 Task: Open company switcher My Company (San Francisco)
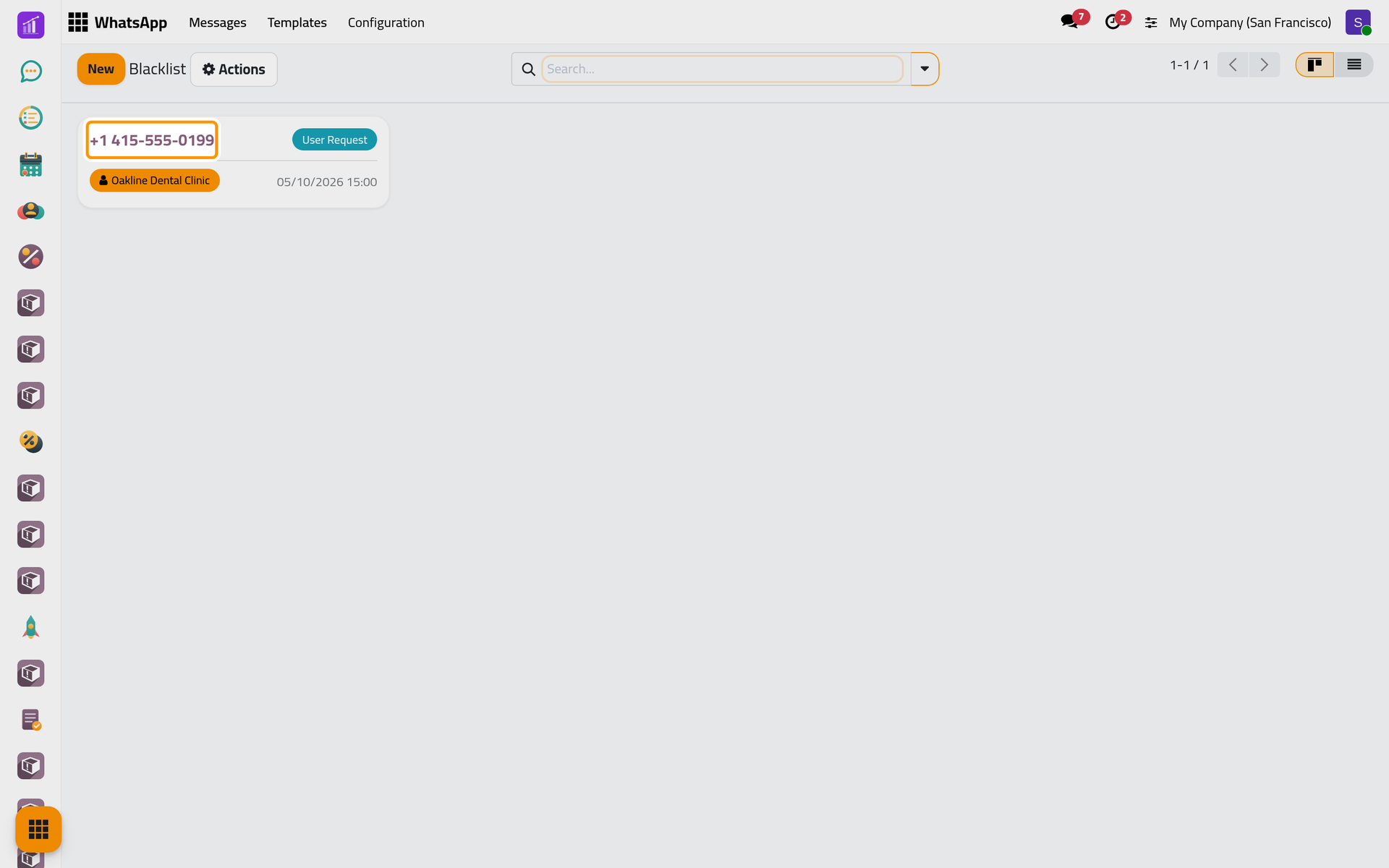click(x=1250, y=22)
